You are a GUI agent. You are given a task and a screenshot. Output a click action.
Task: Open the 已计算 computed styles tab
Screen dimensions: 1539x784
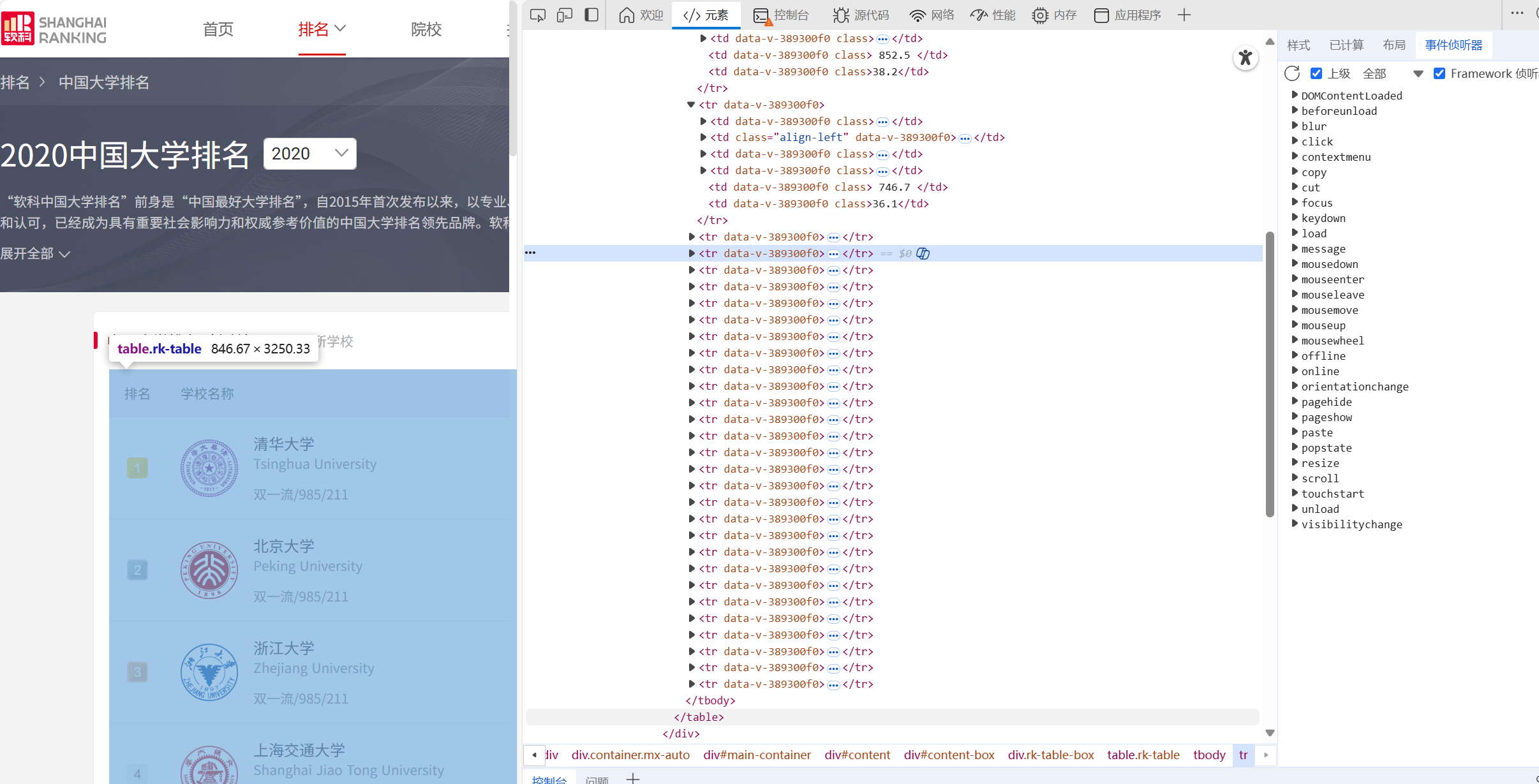(x=1346, y=45)
